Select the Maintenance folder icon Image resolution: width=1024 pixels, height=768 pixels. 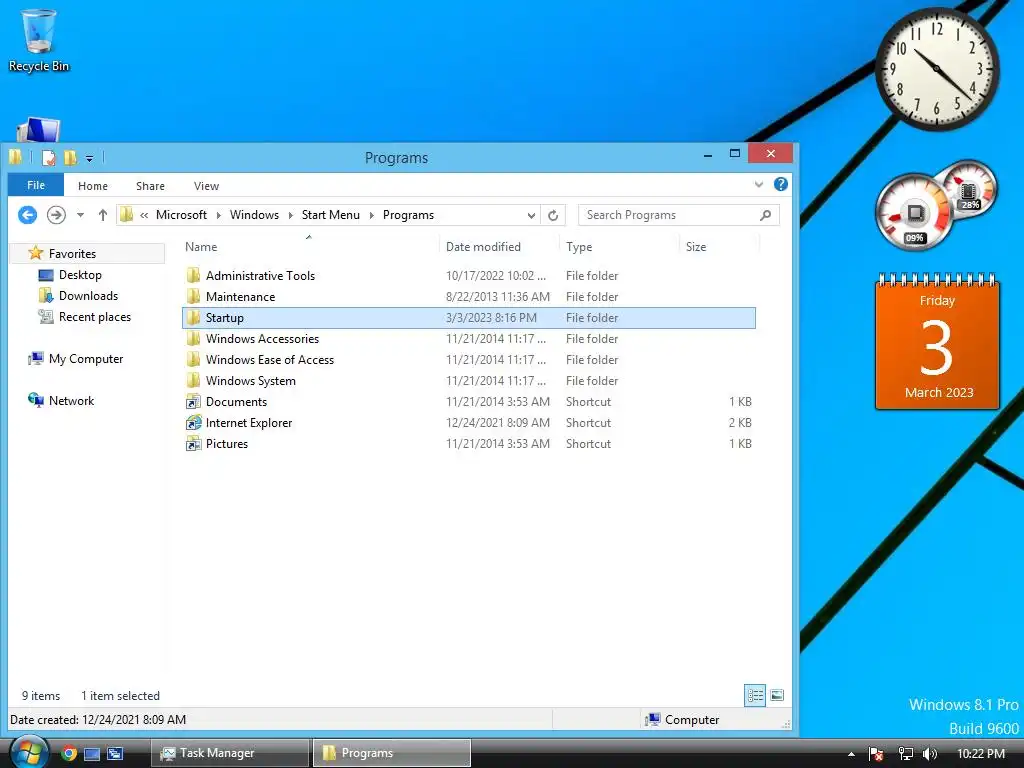(193, 296)
